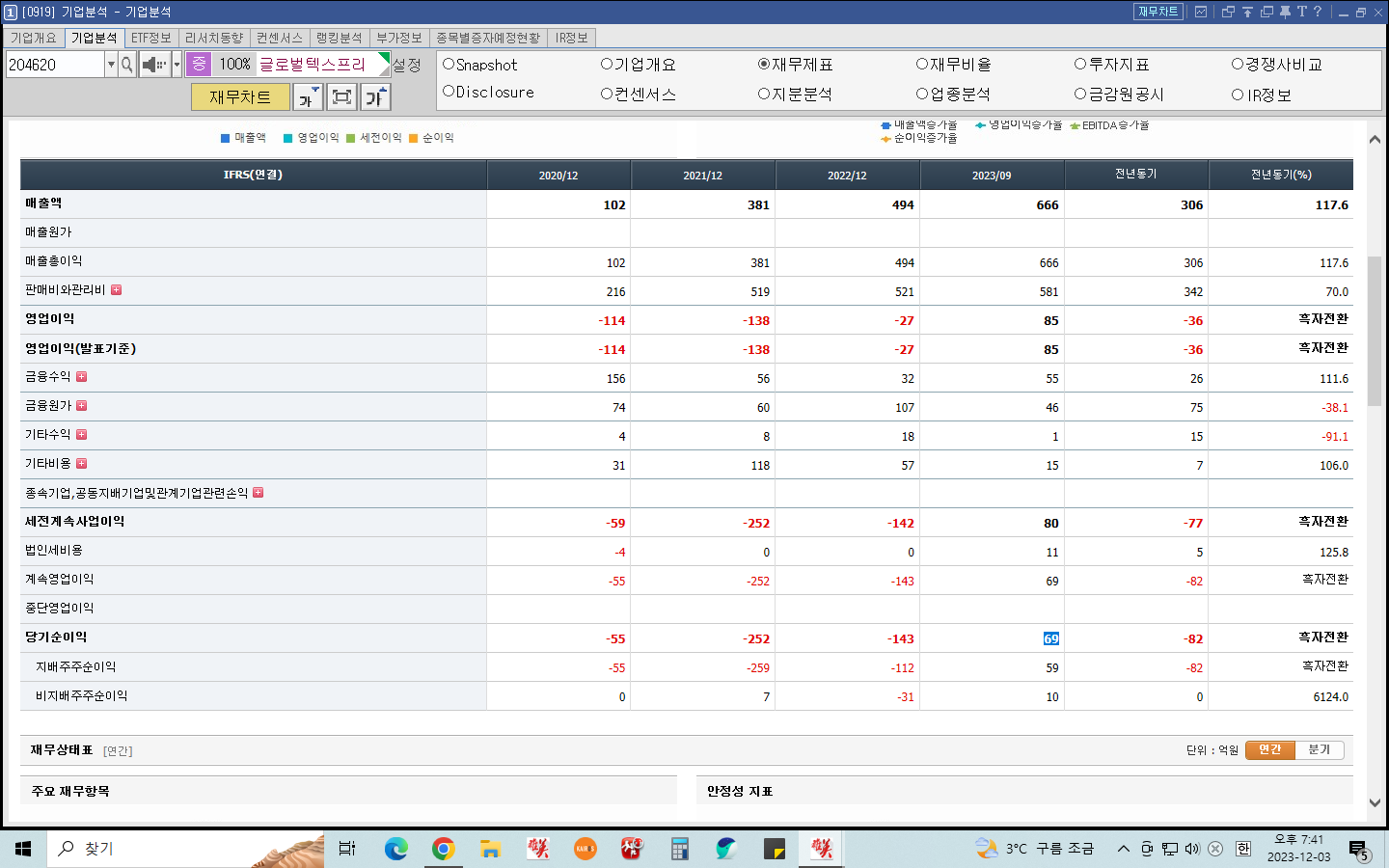Click the 영업이익 teal legend swatch
1389x868 pixels.
(x=287, y=138)
